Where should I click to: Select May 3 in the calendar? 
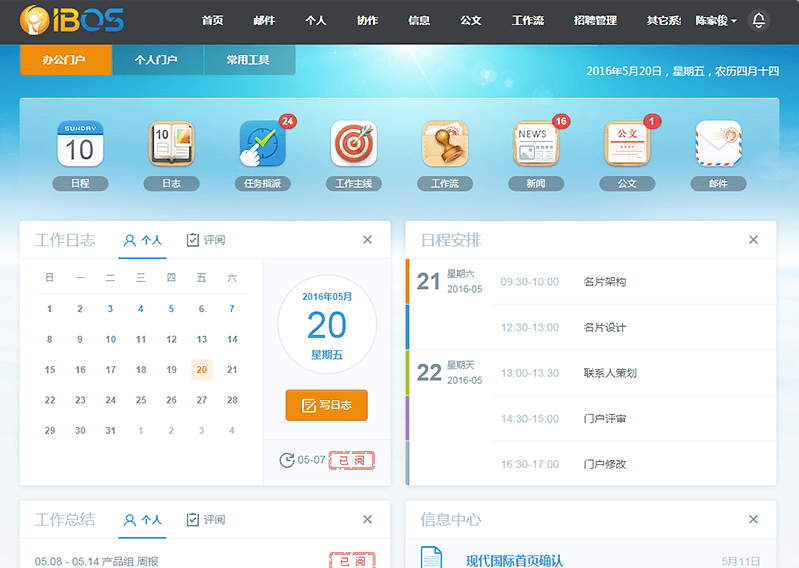(x=111, y=309)
